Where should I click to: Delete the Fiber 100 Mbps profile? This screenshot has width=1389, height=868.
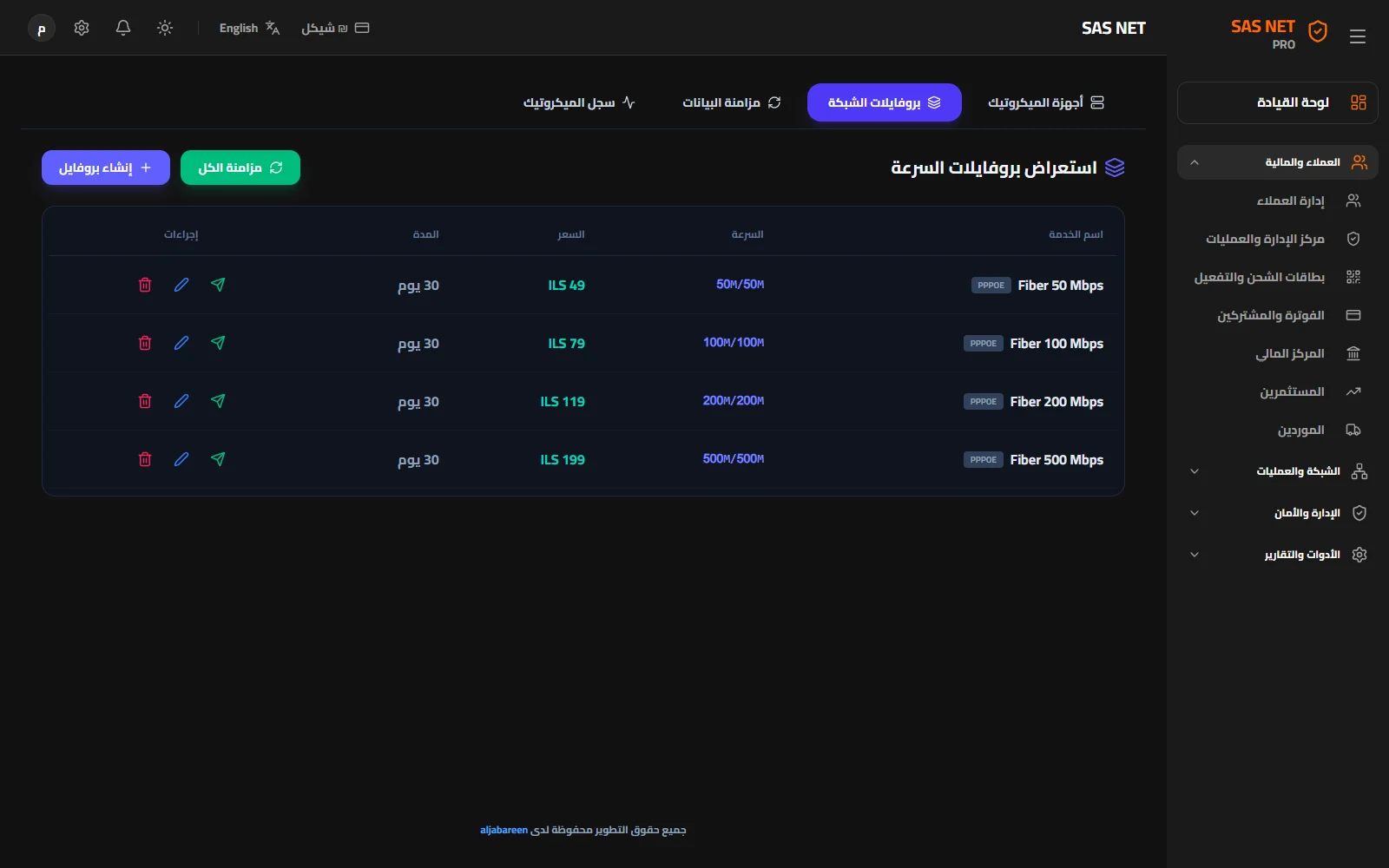pyautogui.click(x=145, y=343)
